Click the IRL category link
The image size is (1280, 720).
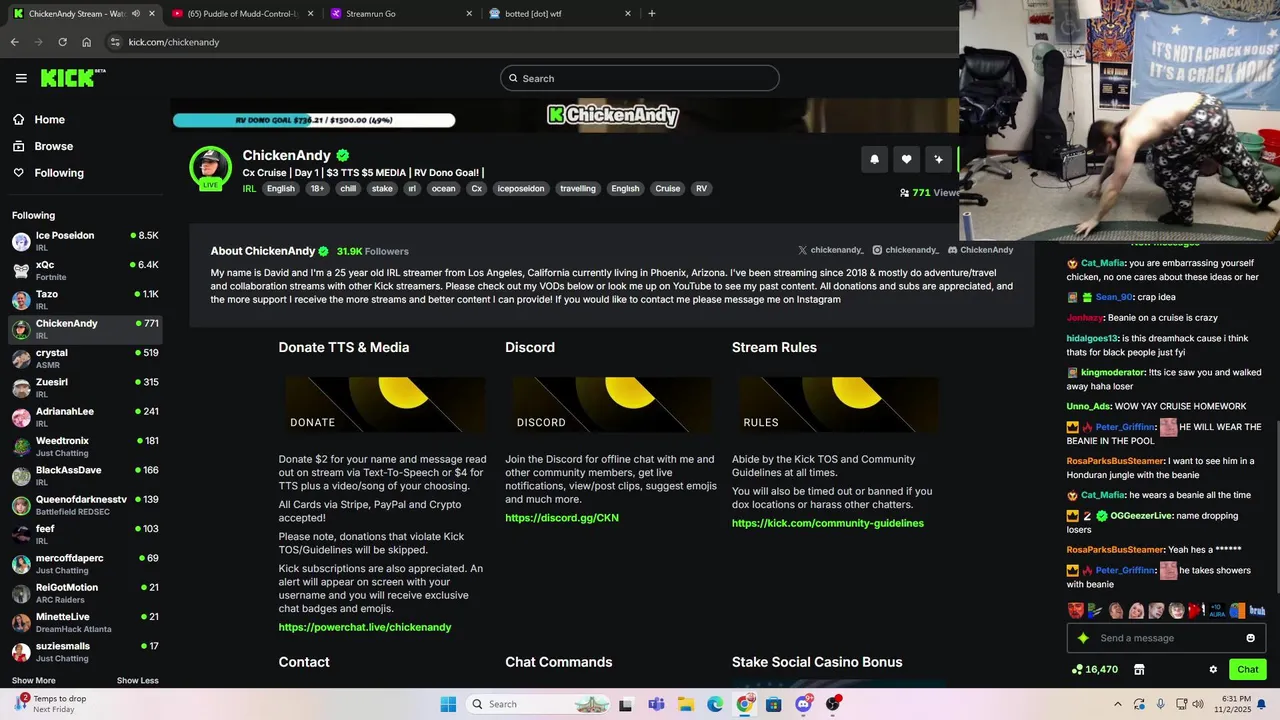[249, 188]
